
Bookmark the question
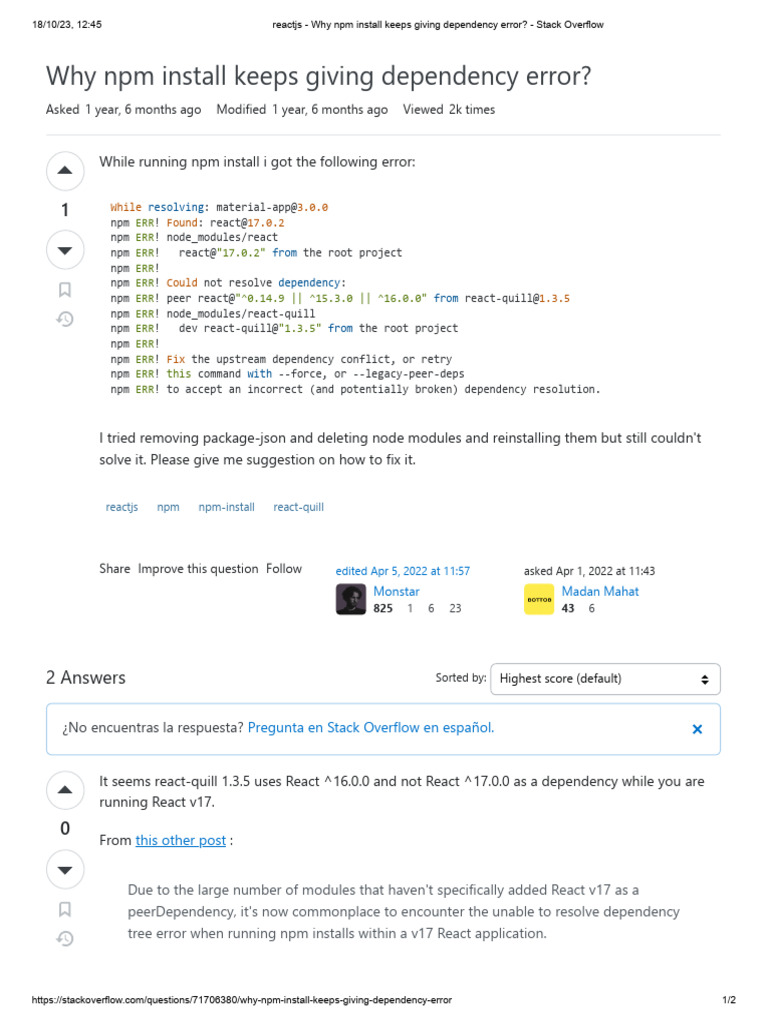(x=65, y=290)
